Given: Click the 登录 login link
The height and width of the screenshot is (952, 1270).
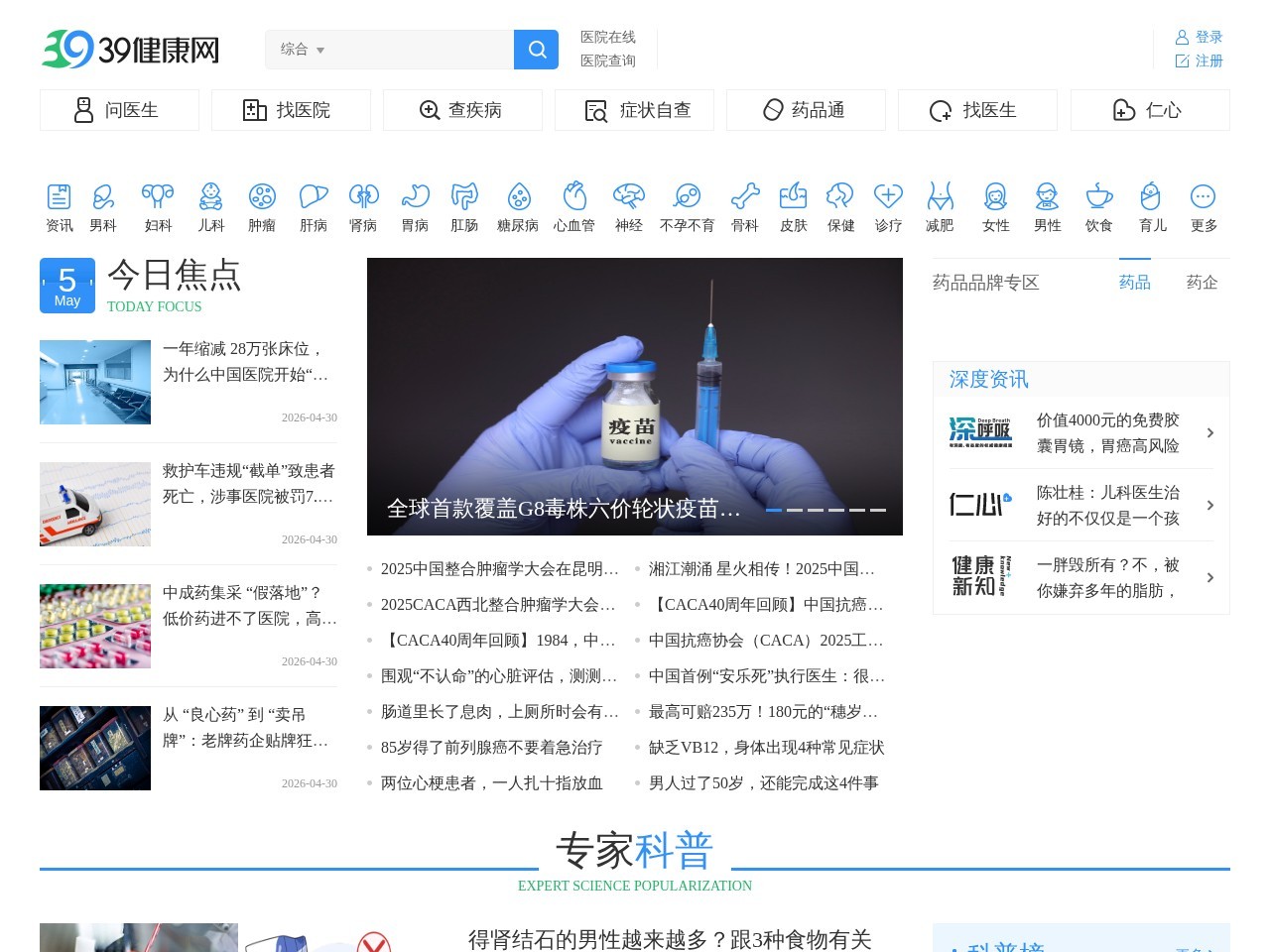Looking at the screenshot, I should click(x=1199, y=37).
